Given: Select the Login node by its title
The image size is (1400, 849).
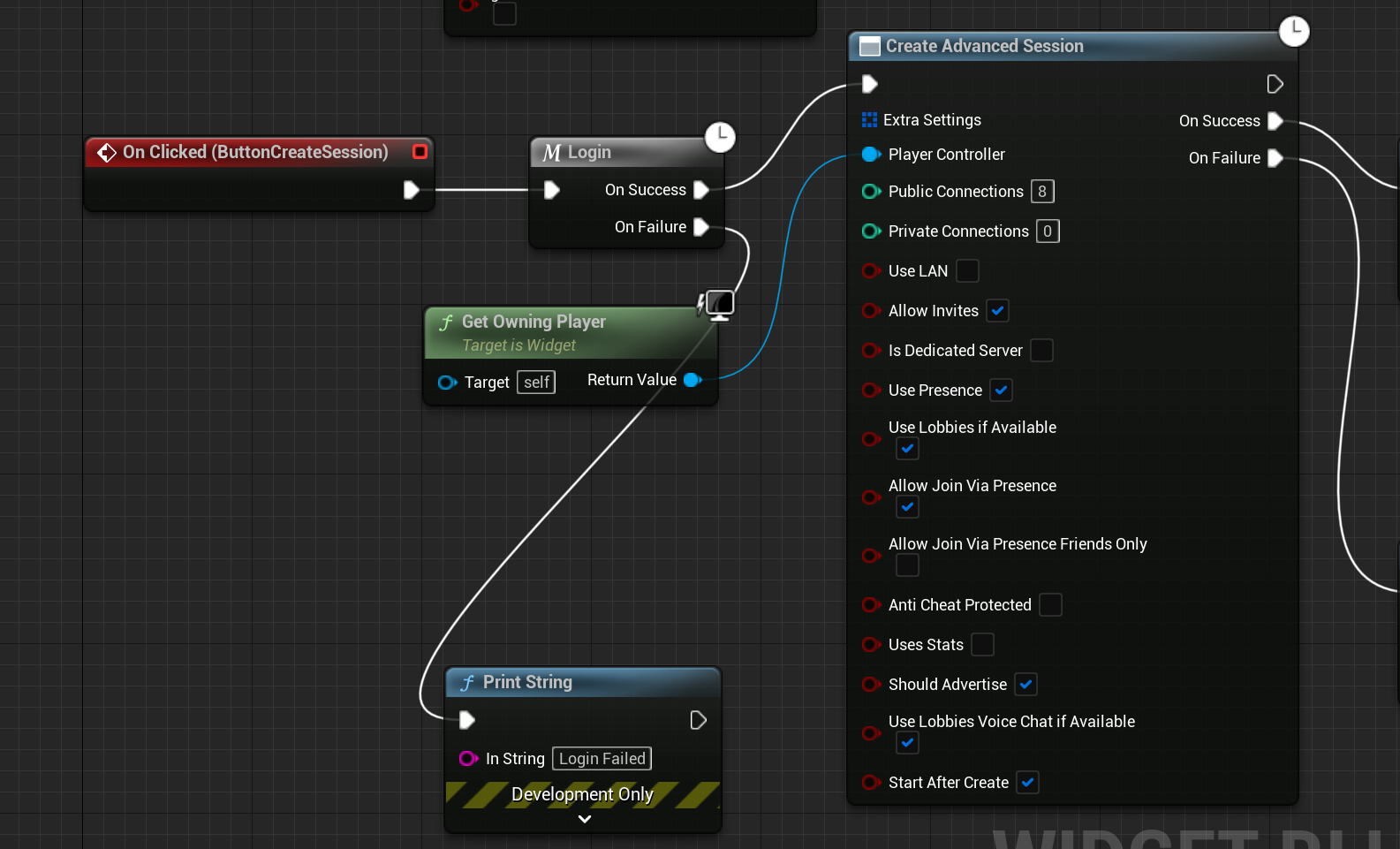Looking at the screenshot, I should click(589, 152).
